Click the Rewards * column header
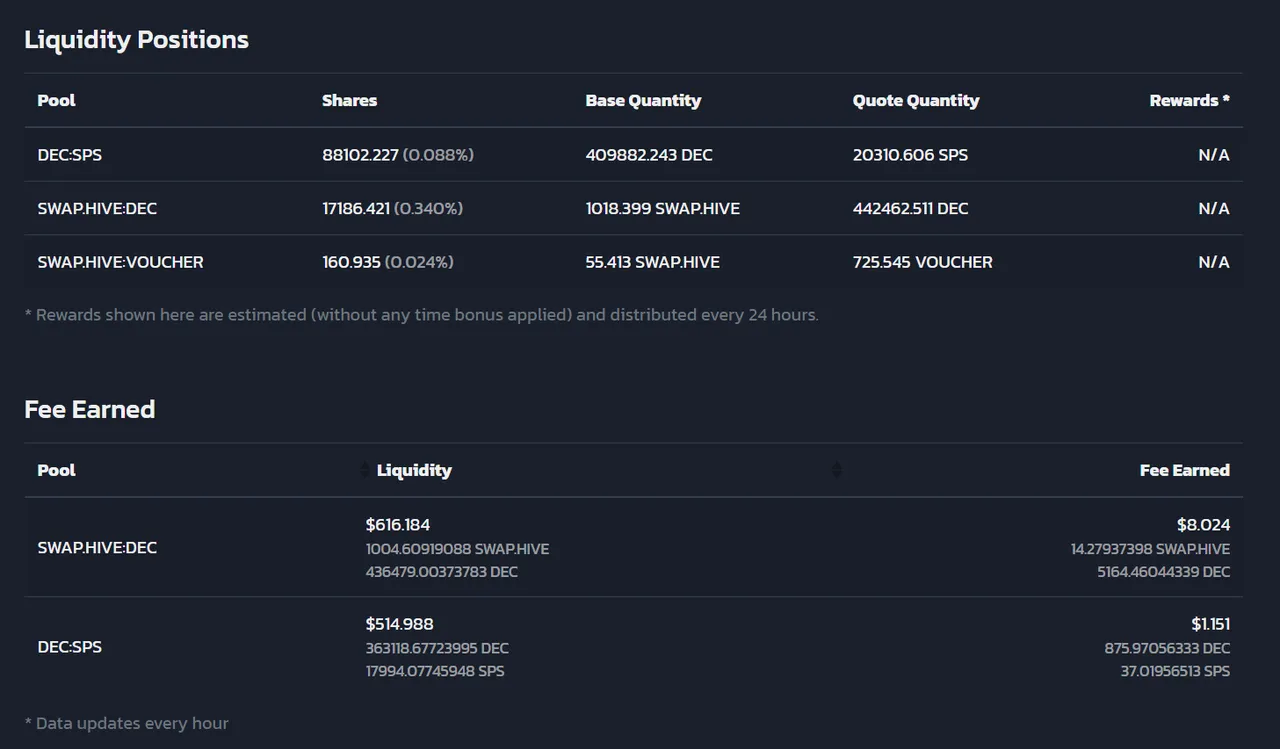 click(1189, 100)
